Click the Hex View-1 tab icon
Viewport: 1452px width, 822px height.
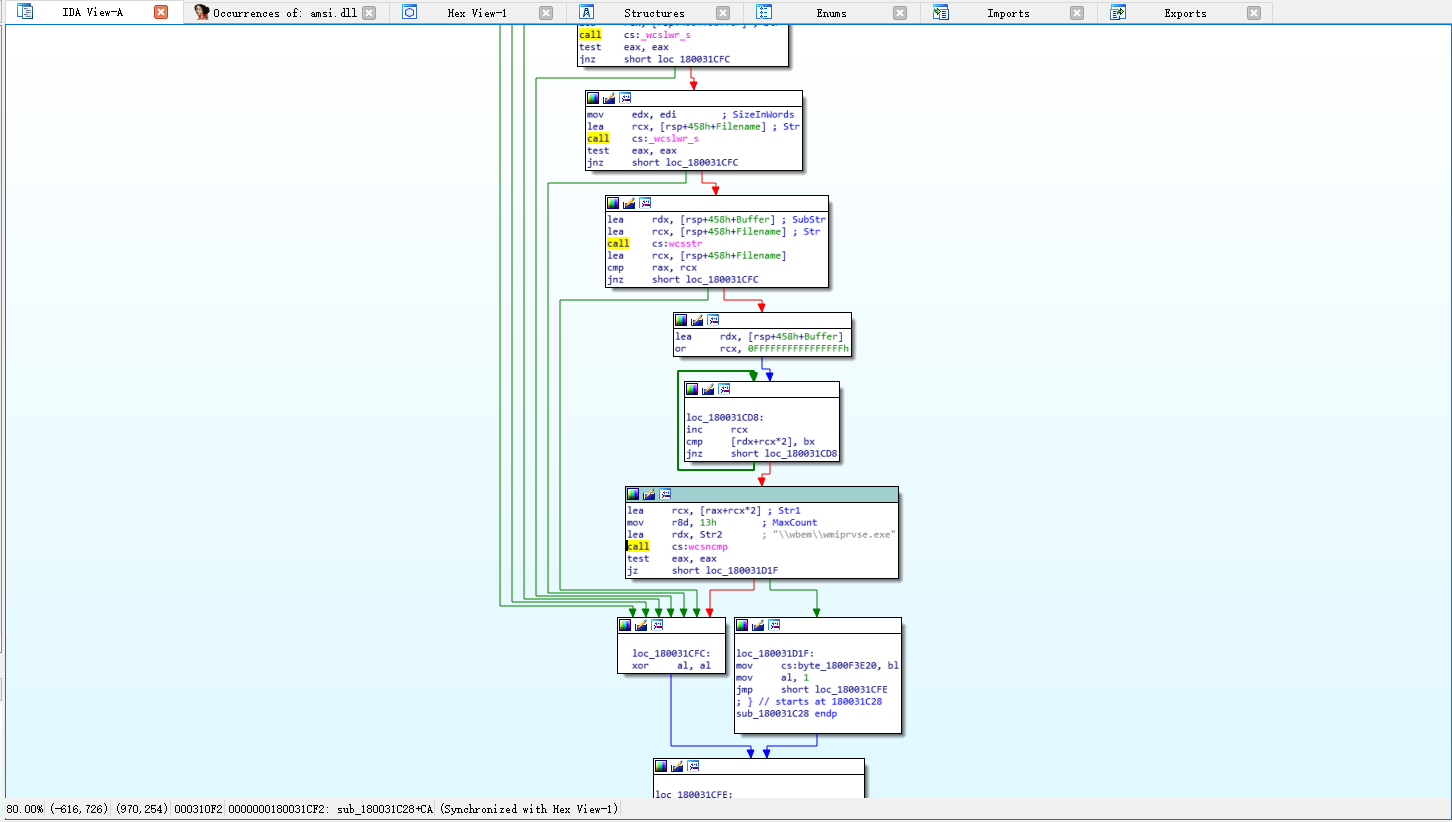(410, 13)
